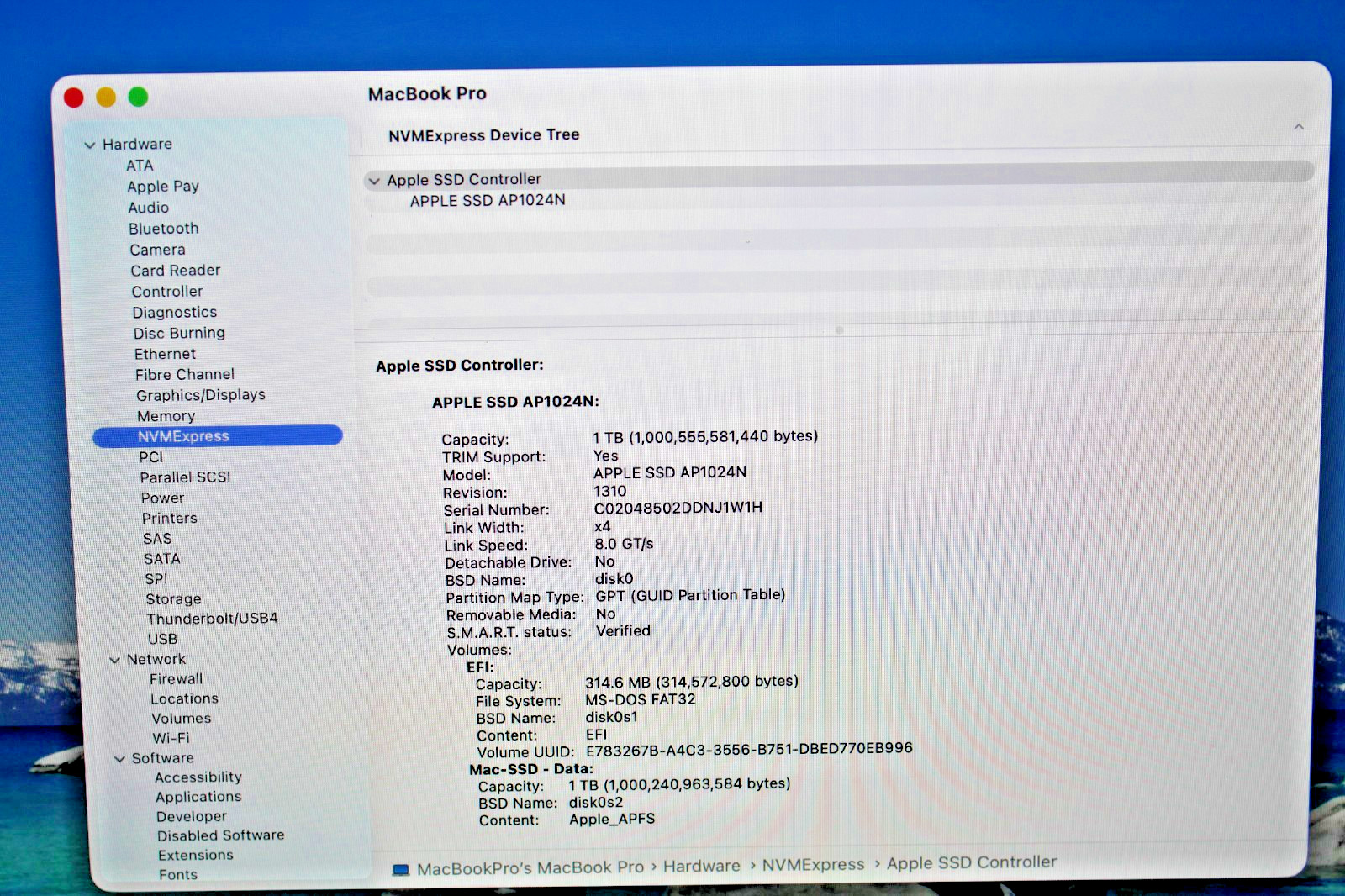1345x896 pixels.
Task: Collapse the Network section in sidebar
Action: (114, 660)
